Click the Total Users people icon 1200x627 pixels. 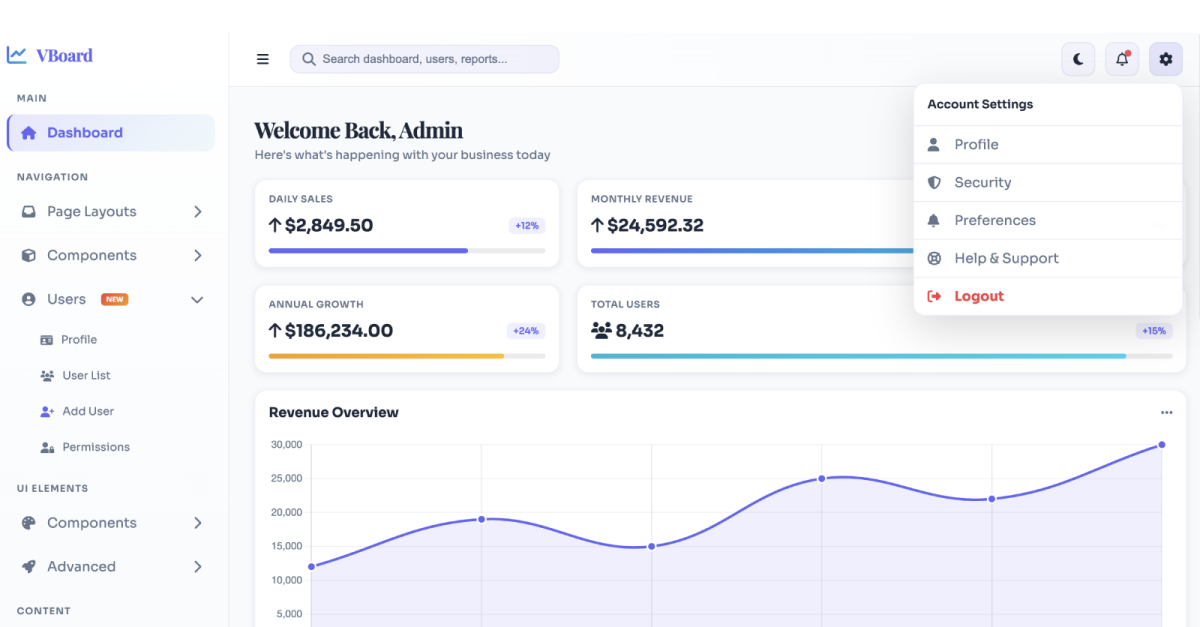(601, 330)
